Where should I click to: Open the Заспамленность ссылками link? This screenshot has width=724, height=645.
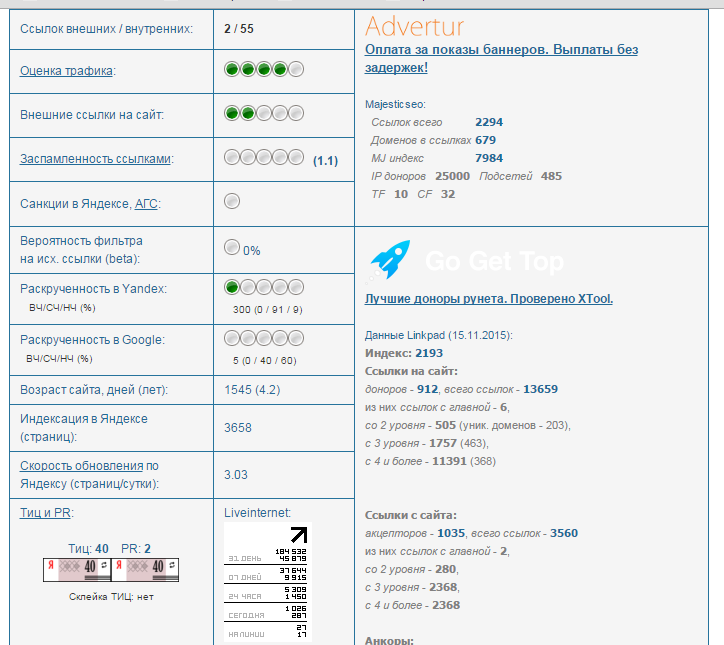tap(96, 159)
